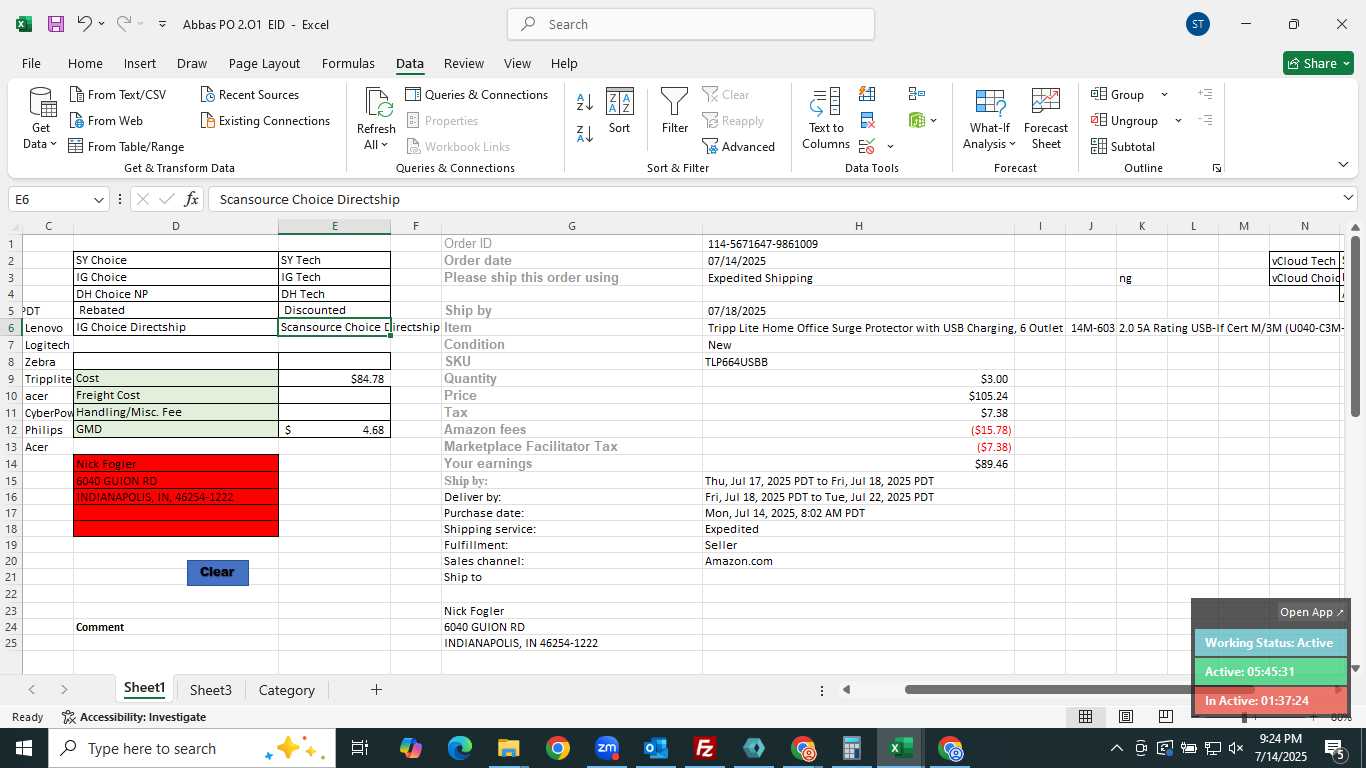Click the Share button
The image size is (1366, 768).
1318,63
